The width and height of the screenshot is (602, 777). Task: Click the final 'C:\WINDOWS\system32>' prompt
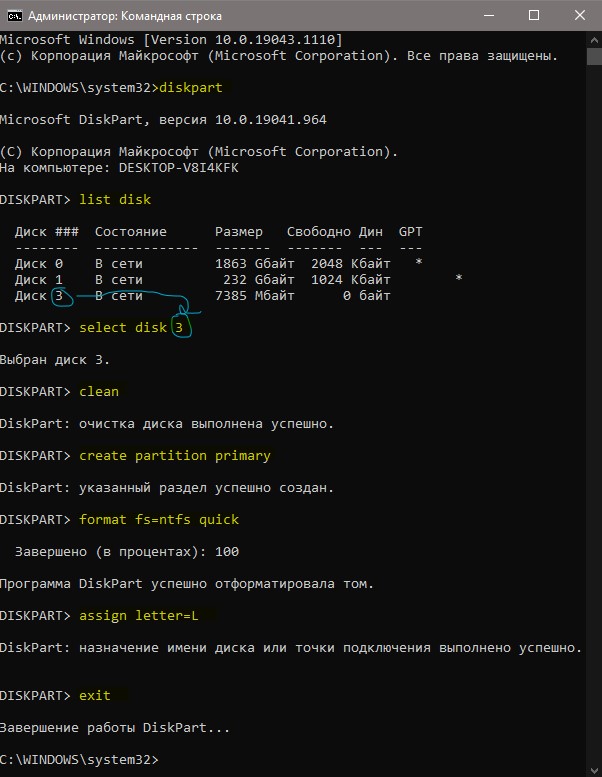click(x=79, y=760)
